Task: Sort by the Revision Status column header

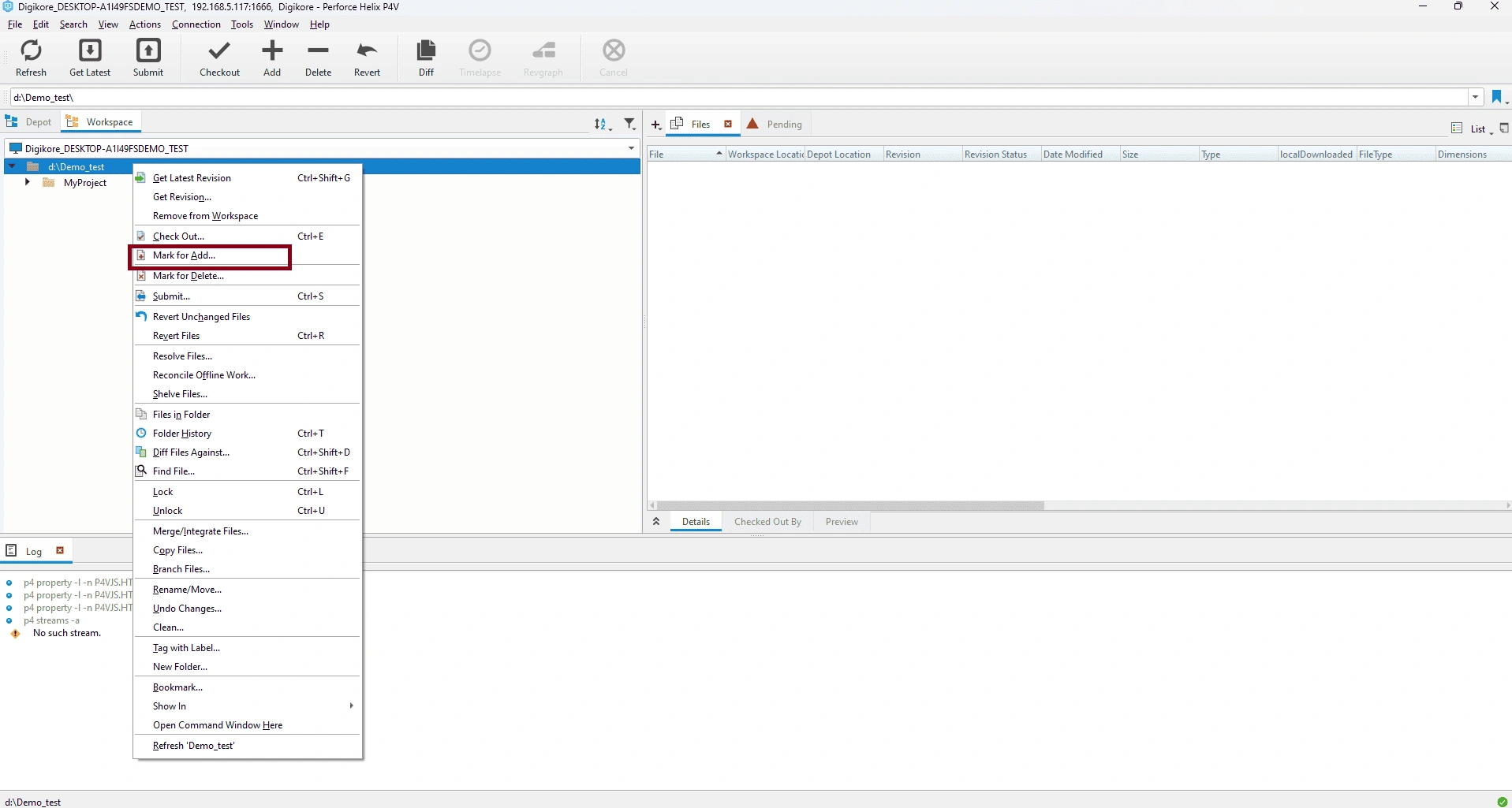Action: click(1001, 155)
